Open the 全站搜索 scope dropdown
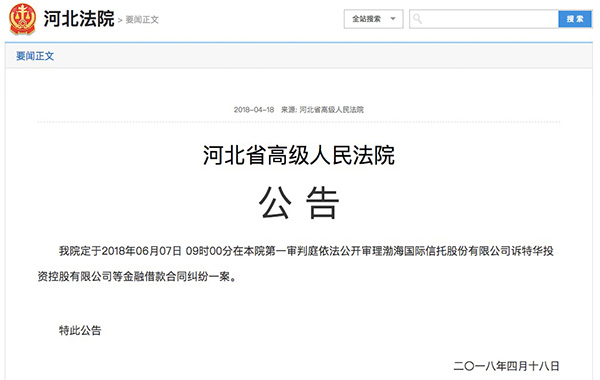The width and height of the screenshot is (600, 380). 373,19
